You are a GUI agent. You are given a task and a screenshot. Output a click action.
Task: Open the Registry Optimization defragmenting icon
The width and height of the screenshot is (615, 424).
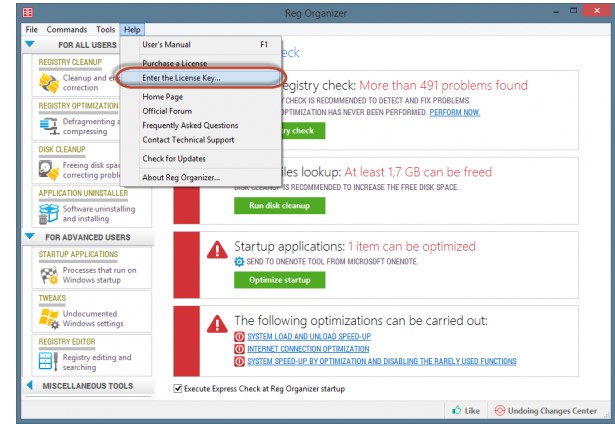click(49, 126)
